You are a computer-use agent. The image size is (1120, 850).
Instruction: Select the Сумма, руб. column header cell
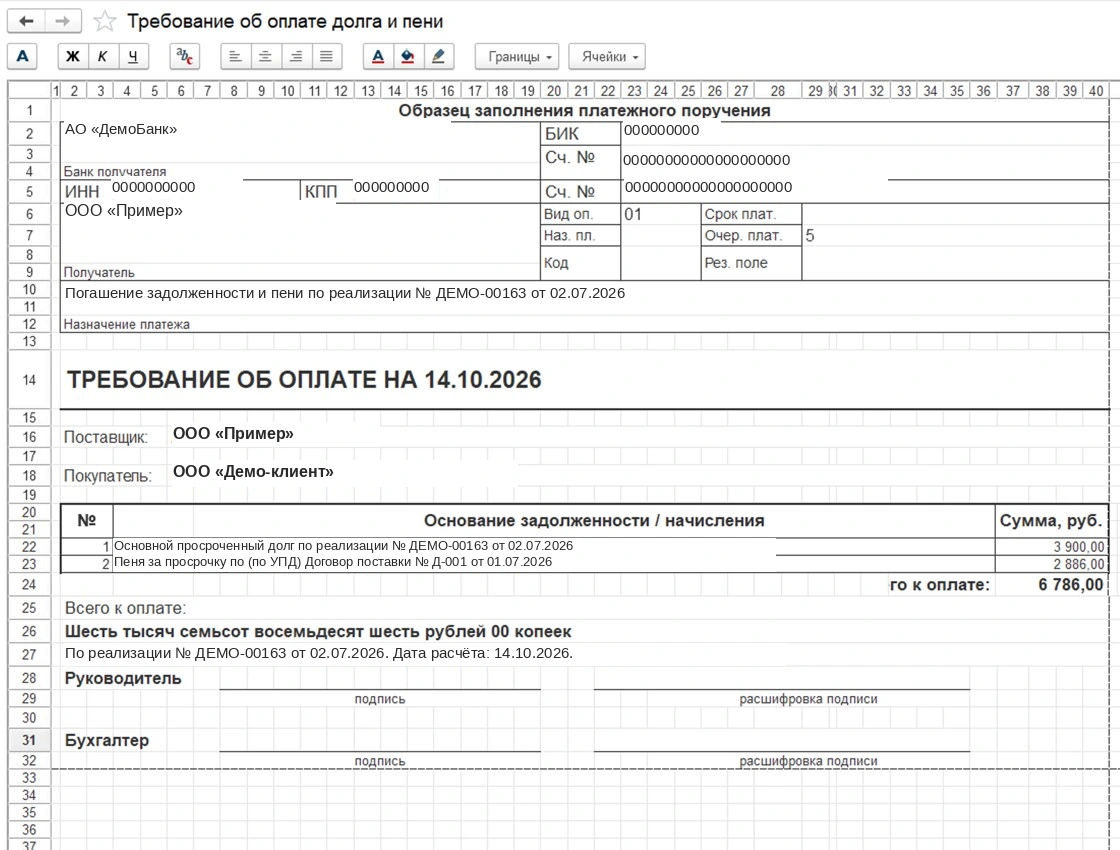(x=1051, y=521)
